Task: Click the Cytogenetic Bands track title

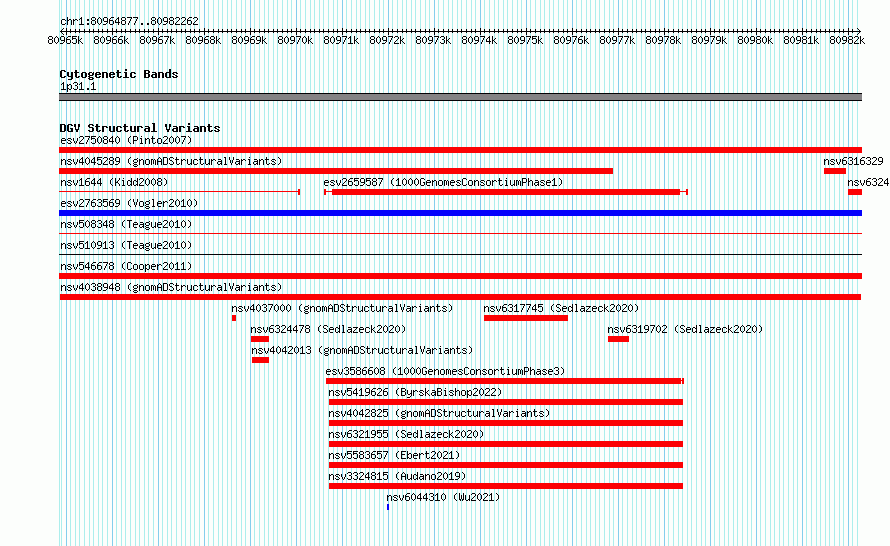Action: pyautogui.click(x=119, y=74)
